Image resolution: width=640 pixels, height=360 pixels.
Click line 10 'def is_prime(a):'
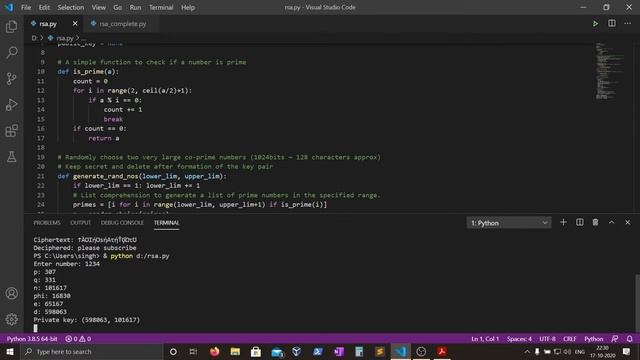pyautogui.click(x=88, y=71)
